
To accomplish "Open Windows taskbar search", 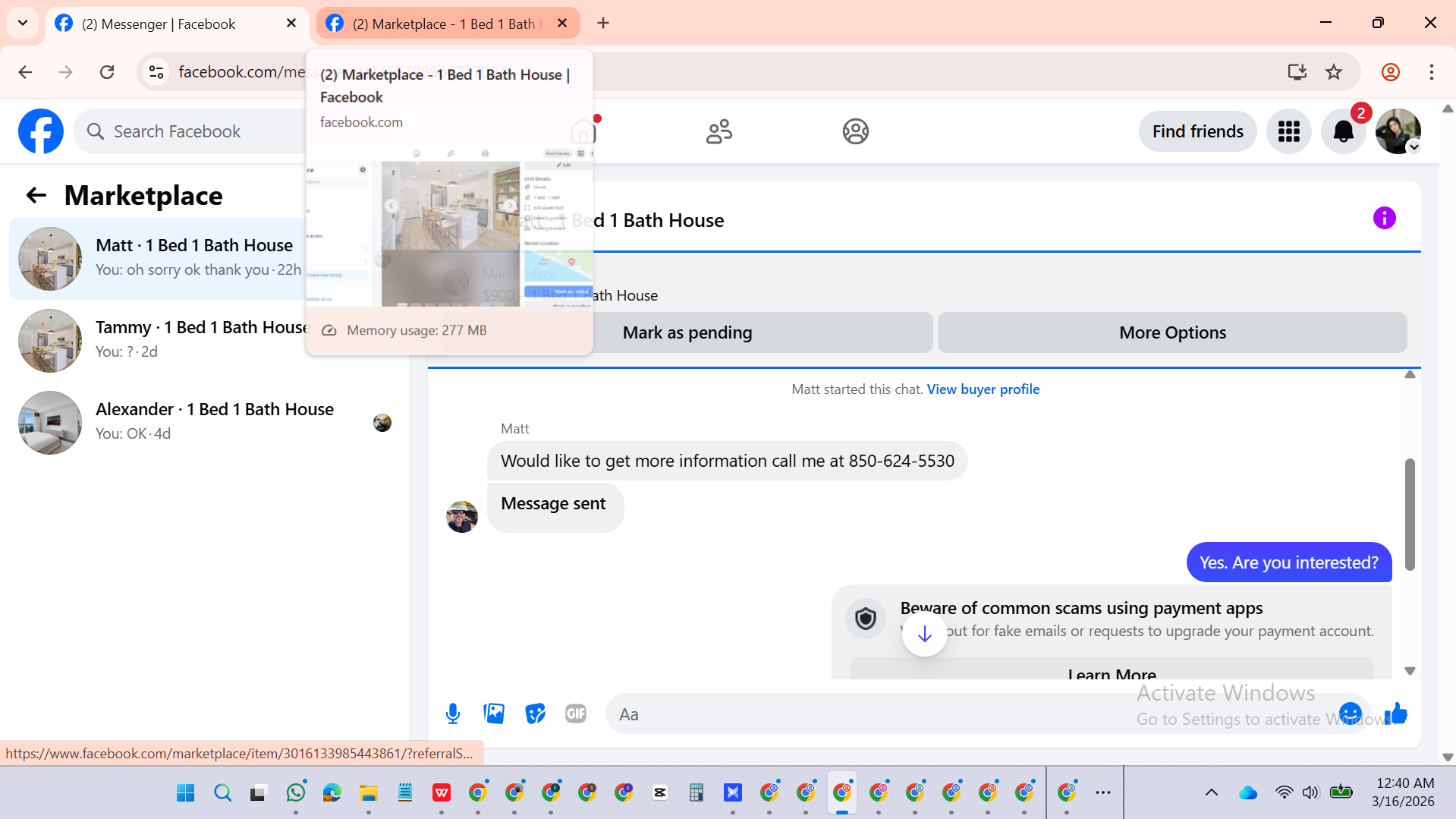I will point(222,793).
